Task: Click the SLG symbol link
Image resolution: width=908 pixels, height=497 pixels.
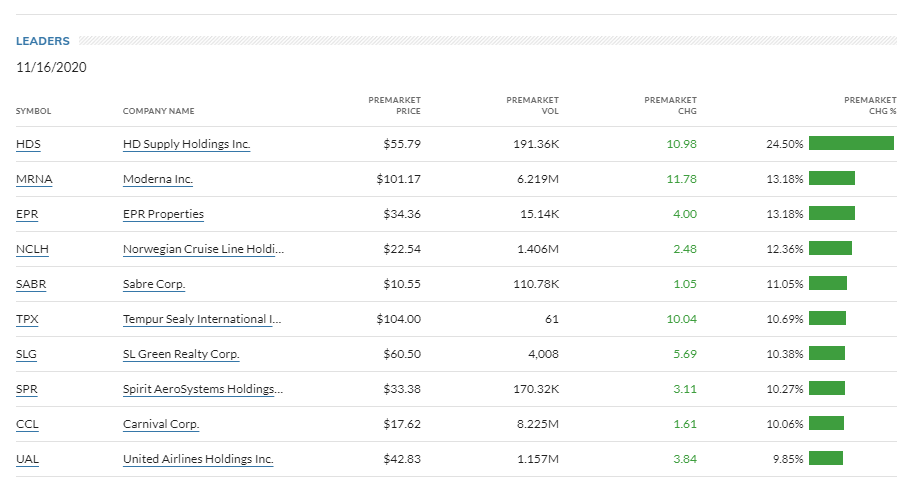Action: pos(27,354)
